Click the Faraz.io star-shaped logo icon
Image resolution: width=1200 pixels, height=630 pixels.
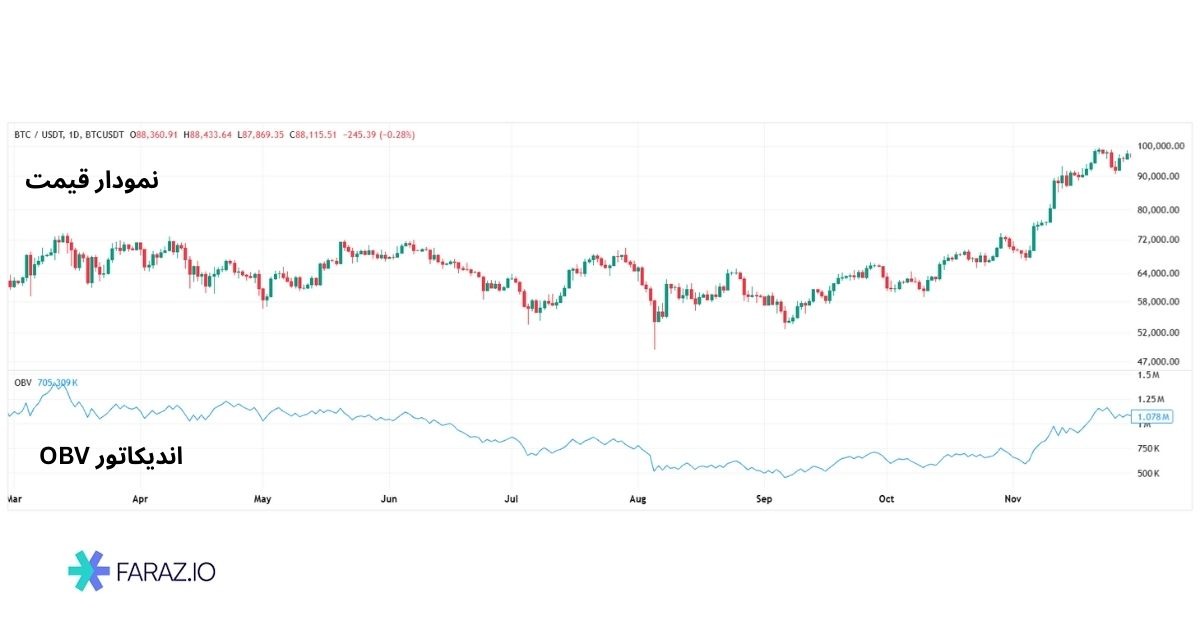point(89,571)
